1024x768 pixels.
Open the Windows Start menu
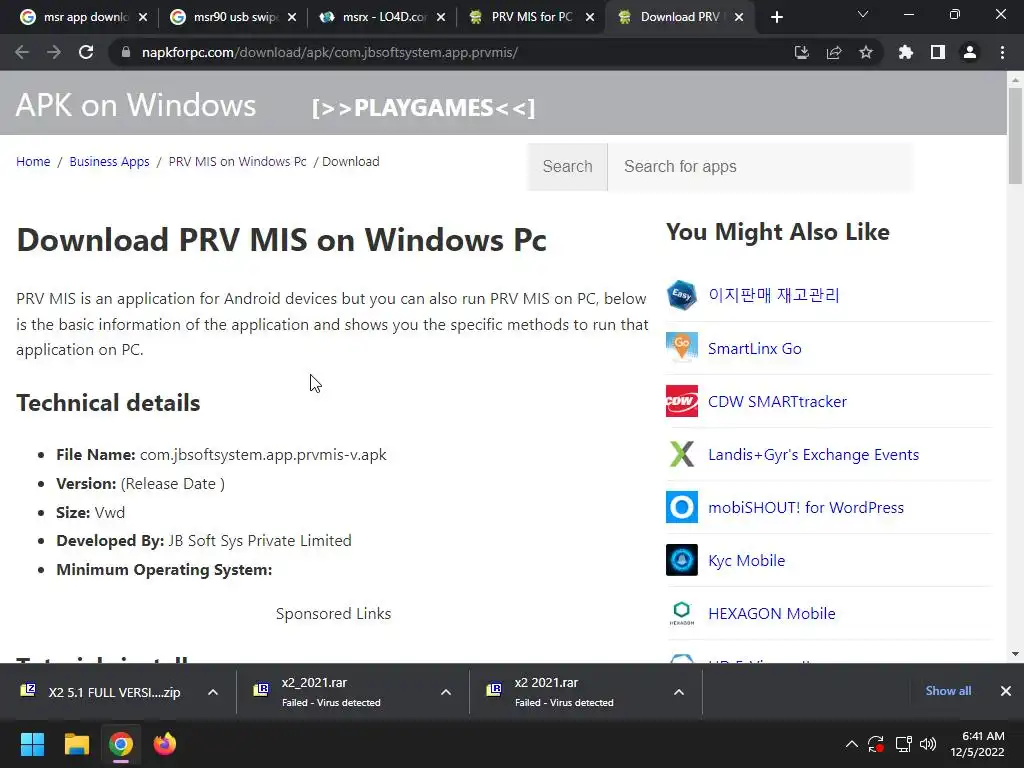[x=32, y=744]
